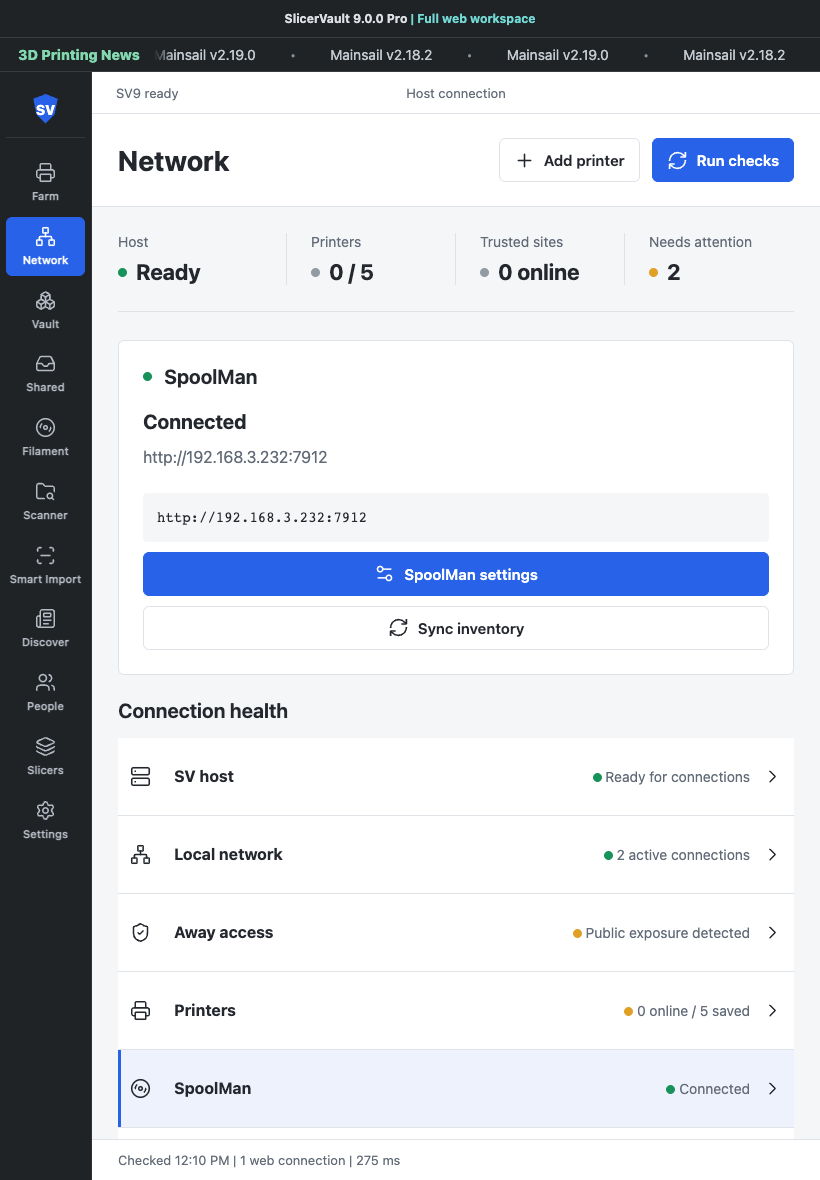Image resolution: width=820 pixels, height=1180 pixels.
Task: Click the Checked 12:10 PM footer text
Action: 174,1160
